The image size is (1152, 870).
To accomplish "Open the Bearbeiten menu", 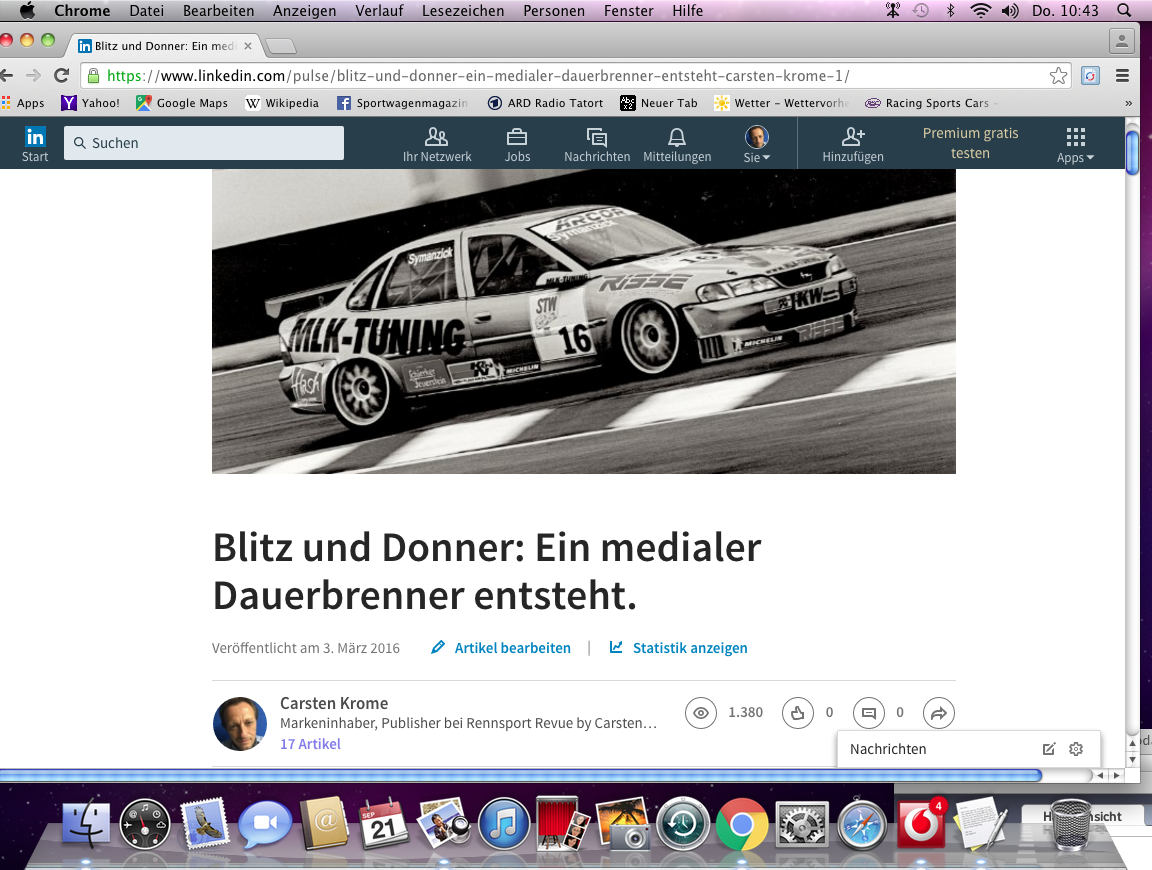I will pos(218,10).
